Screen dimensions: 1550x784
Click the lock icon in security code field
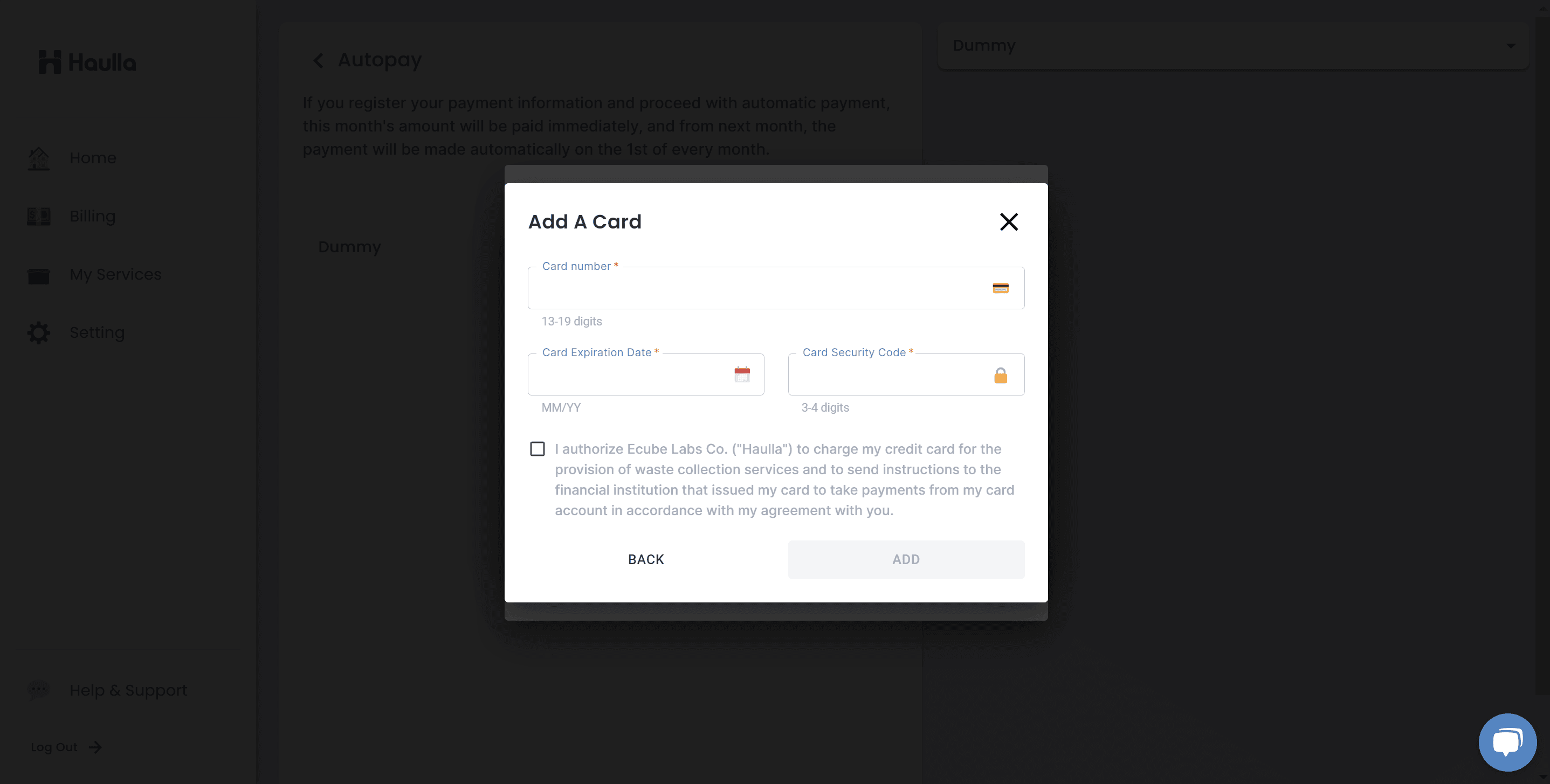pyautogui.click(x=1000, y=376)
